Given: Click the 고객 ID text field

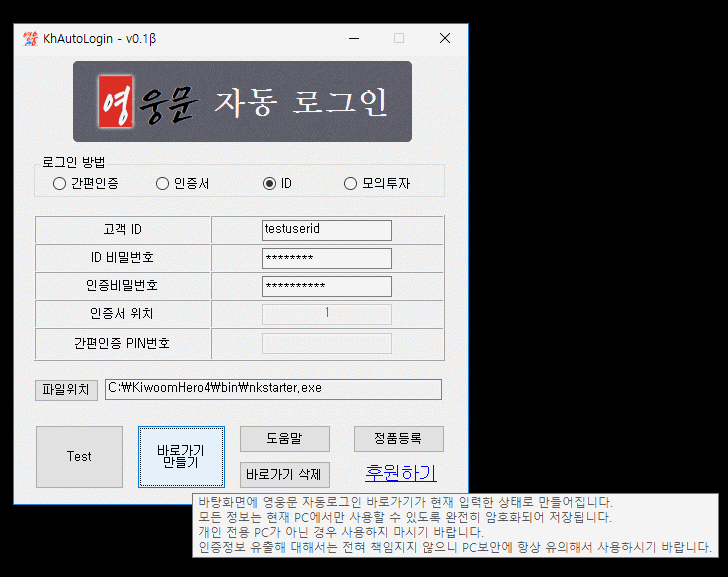Looking at the screenshot, I should point(326,230).
